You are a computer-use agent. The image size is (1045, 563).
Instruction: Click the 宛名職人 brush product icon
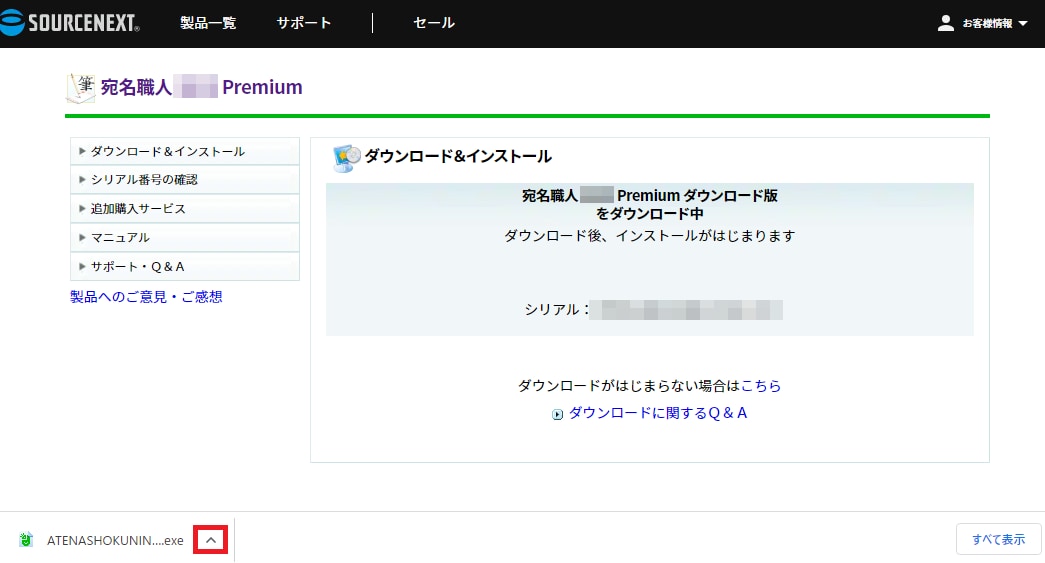click(x=81, y=88)
